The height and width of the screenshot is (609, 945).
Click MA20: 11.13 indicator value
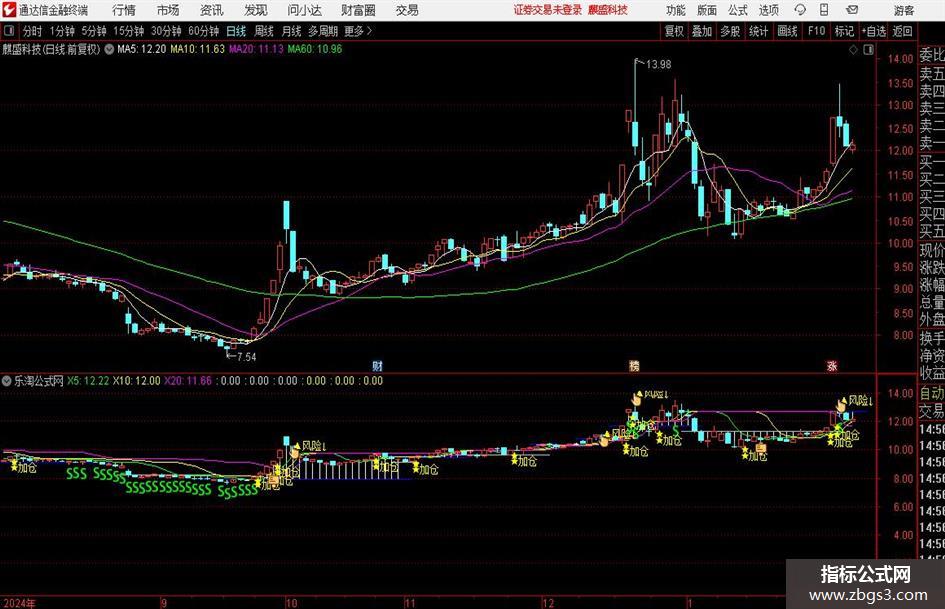click(x=256, y=49)
